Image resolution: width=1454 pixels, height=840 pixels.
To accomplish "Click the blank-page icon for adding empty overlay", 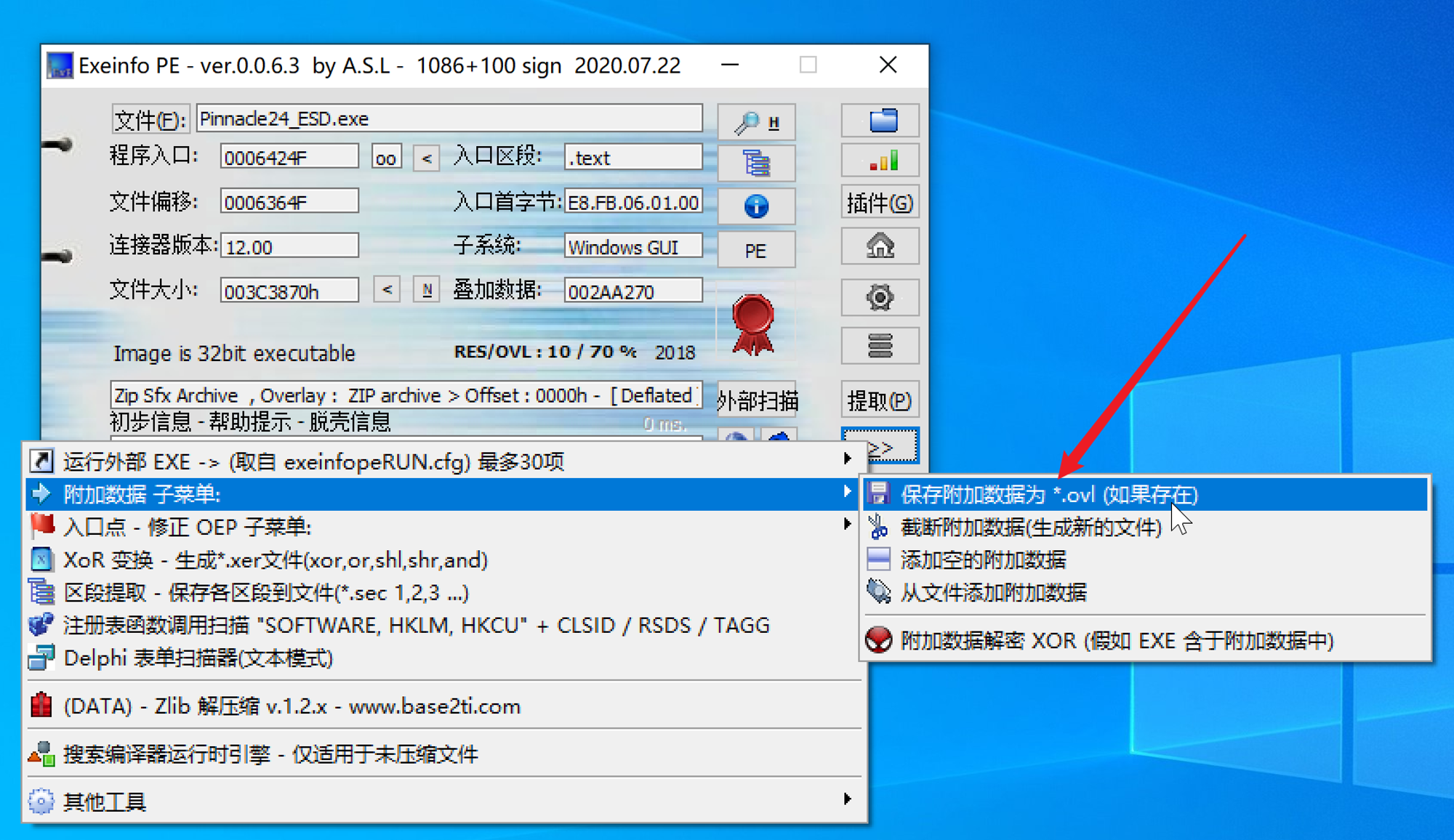I will click(878, 560).
